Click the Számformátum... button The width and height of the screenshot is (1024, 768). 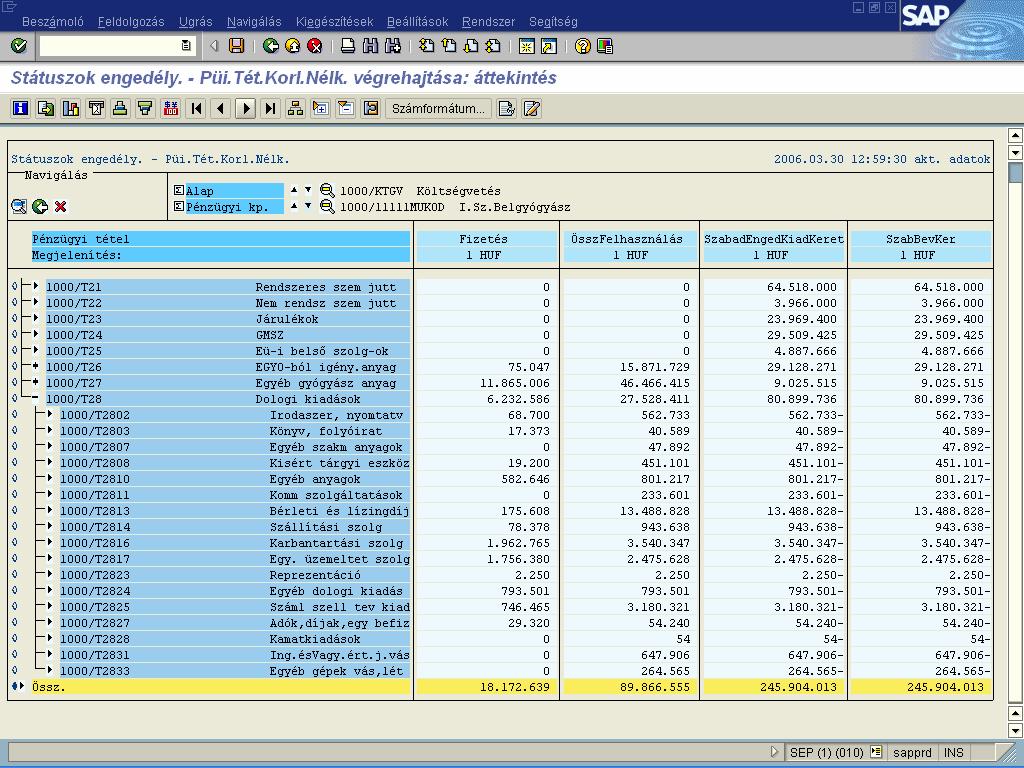coord(438,108)
